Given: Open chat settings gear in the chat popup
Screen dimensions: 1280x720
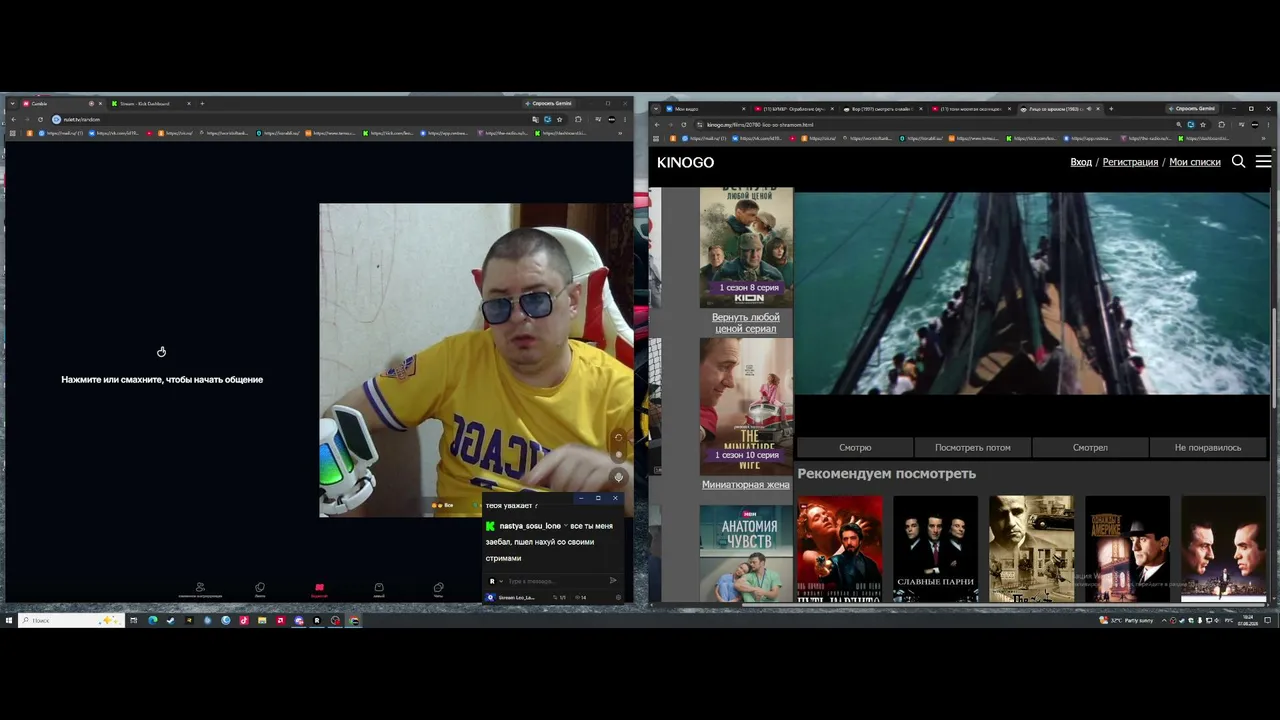Looking at the screenshot, I should tap(619, 598).
